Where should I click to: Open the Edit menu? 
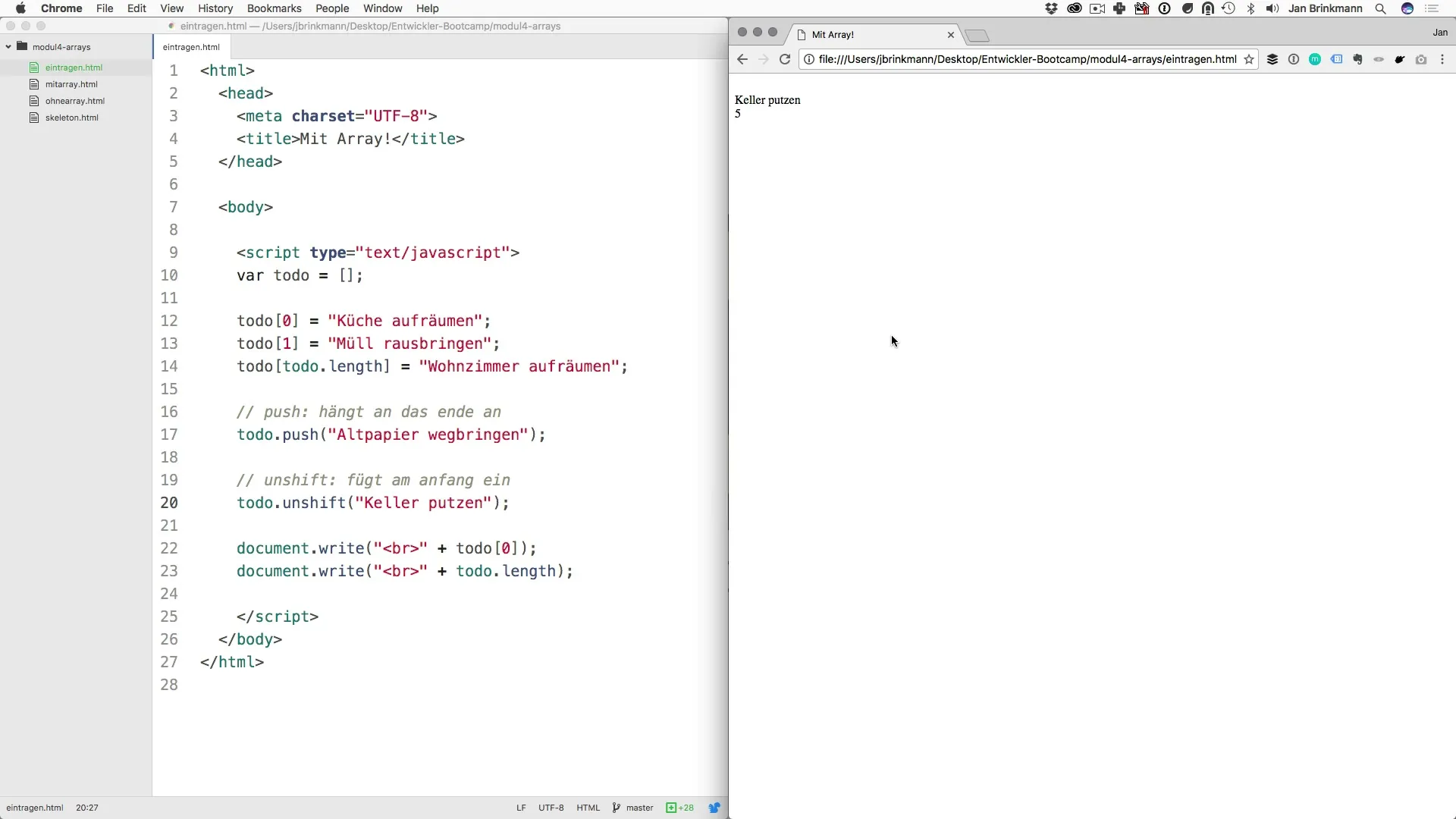(136, 8)
